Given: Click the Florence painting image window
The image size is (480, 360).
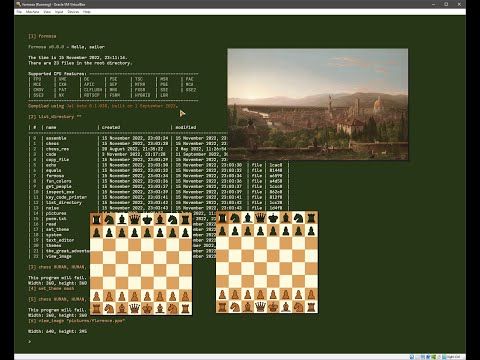Looking at the screenshot, I should pos(318,104).
